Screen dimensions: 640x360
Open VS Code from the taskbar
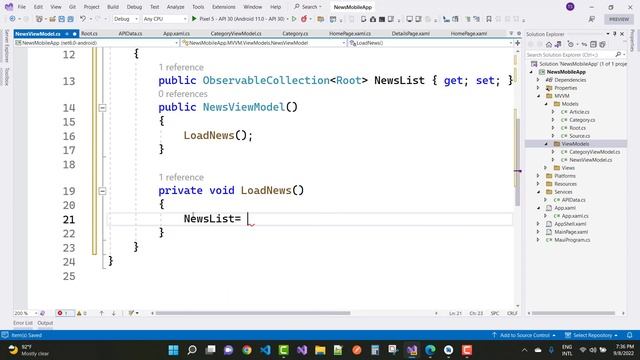[x=265, y=350]
